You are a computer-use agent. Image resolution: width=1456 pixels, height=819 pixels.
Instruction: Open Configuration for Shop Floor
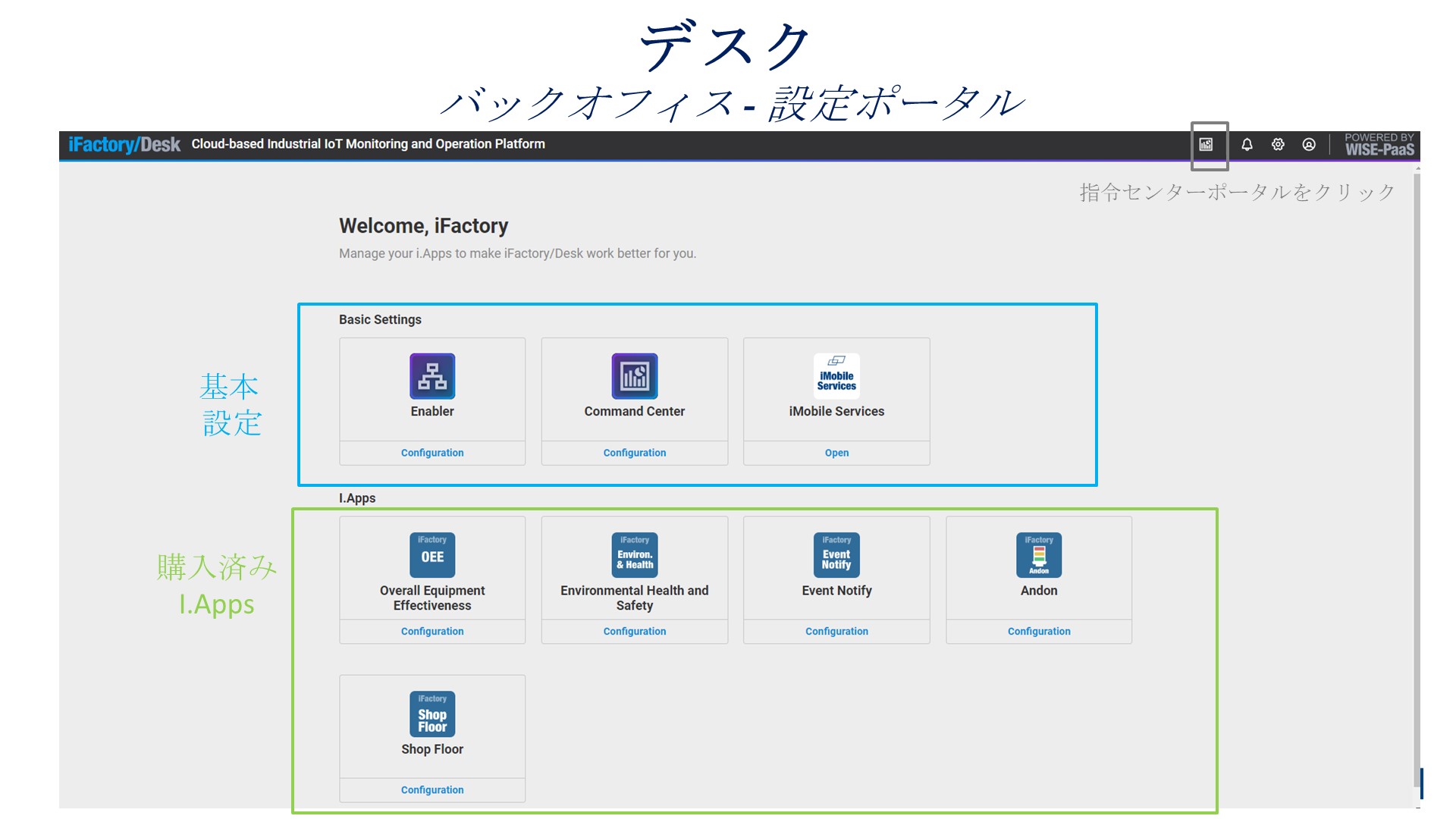(x=432, y=789)
